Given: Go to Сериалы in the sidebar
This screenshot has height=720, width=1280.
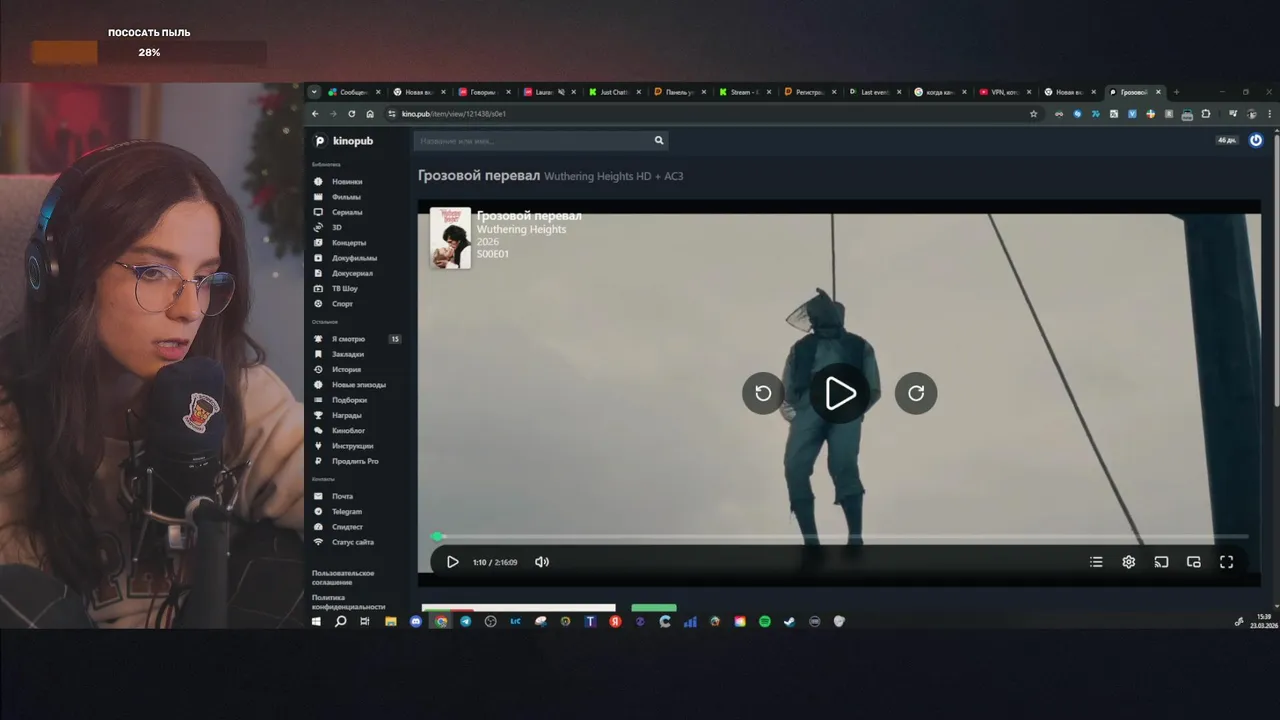Looking at the screenshot, I should coord(347,212).
